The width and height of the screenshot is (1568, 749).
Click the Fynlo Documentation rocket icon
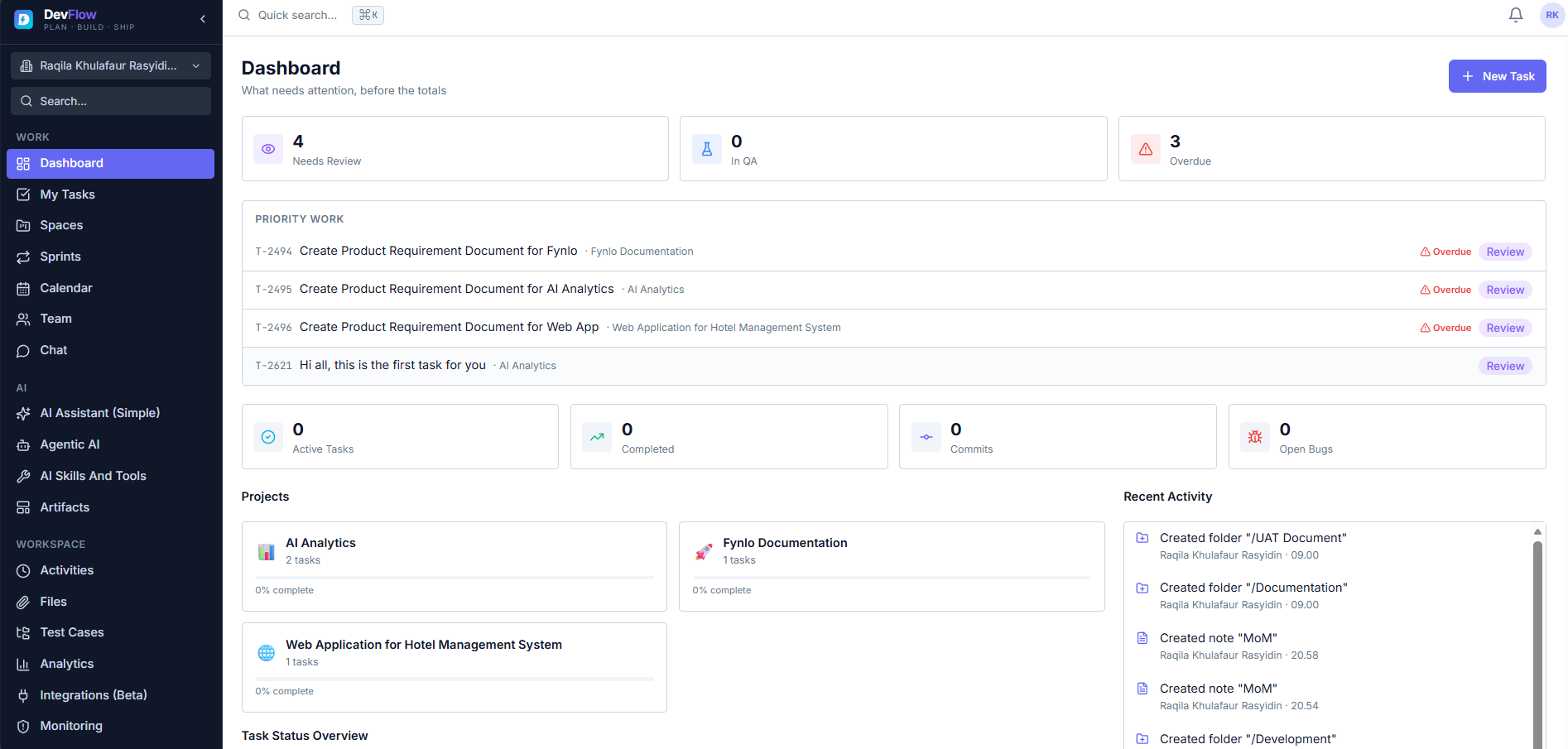pos(704,551)
